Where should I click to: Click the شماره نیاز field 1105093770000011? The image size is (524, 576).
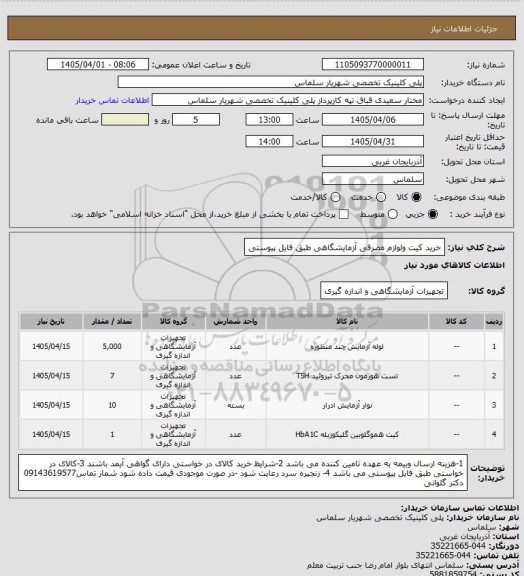373,65
